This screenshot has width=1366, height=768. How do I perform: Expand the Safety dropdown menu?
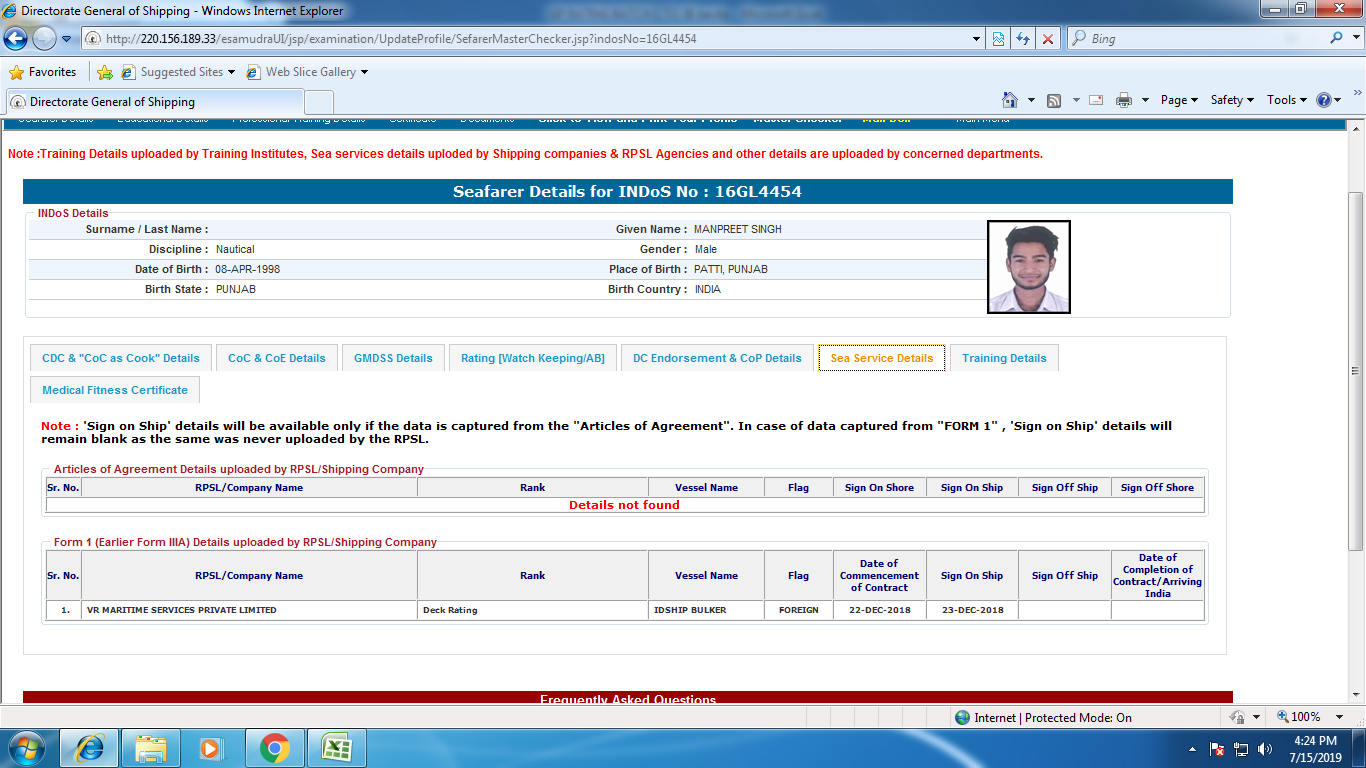(x=1231, y=100)
